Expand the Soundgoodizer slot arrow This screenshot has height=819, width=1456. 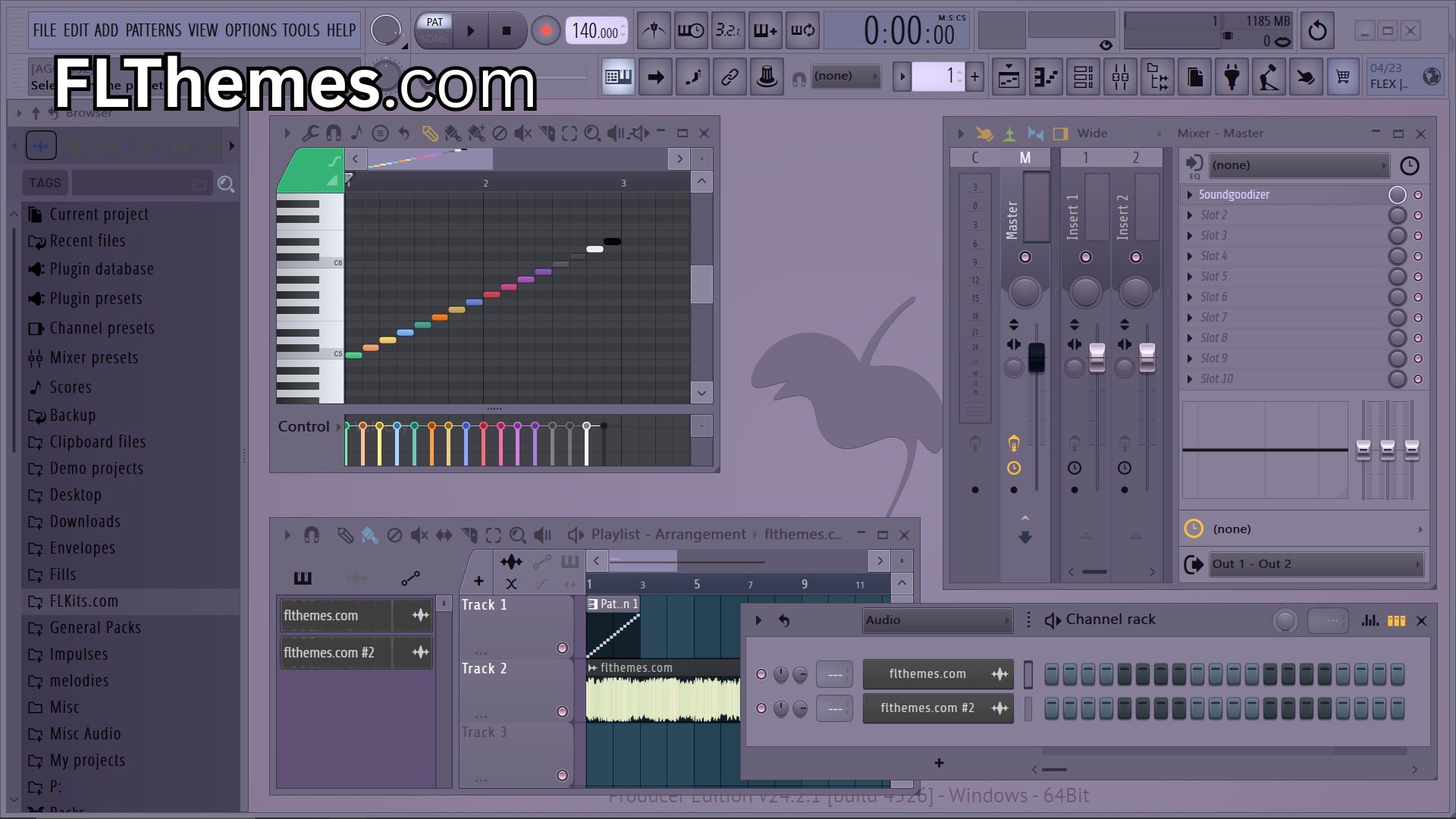(x=1190, y=195)
